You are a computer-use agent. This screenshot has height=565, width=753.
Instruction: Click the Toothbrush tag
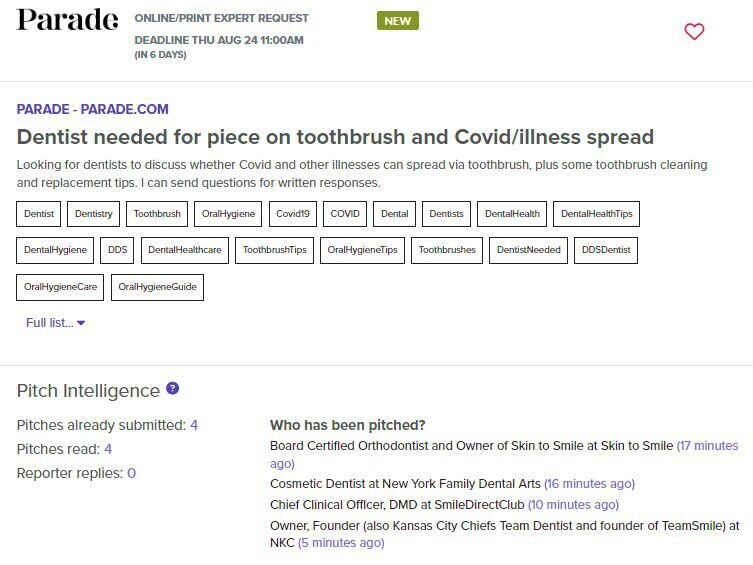tap(158, 214)
